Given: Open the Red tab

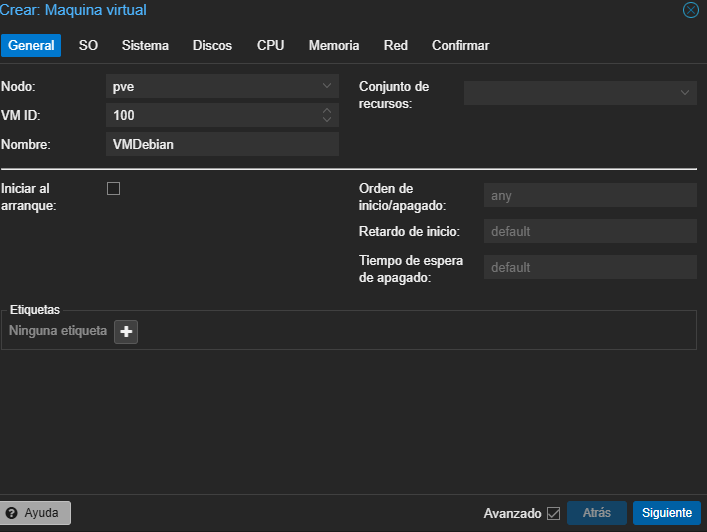Looking at the screenshot, I should 395,46.
